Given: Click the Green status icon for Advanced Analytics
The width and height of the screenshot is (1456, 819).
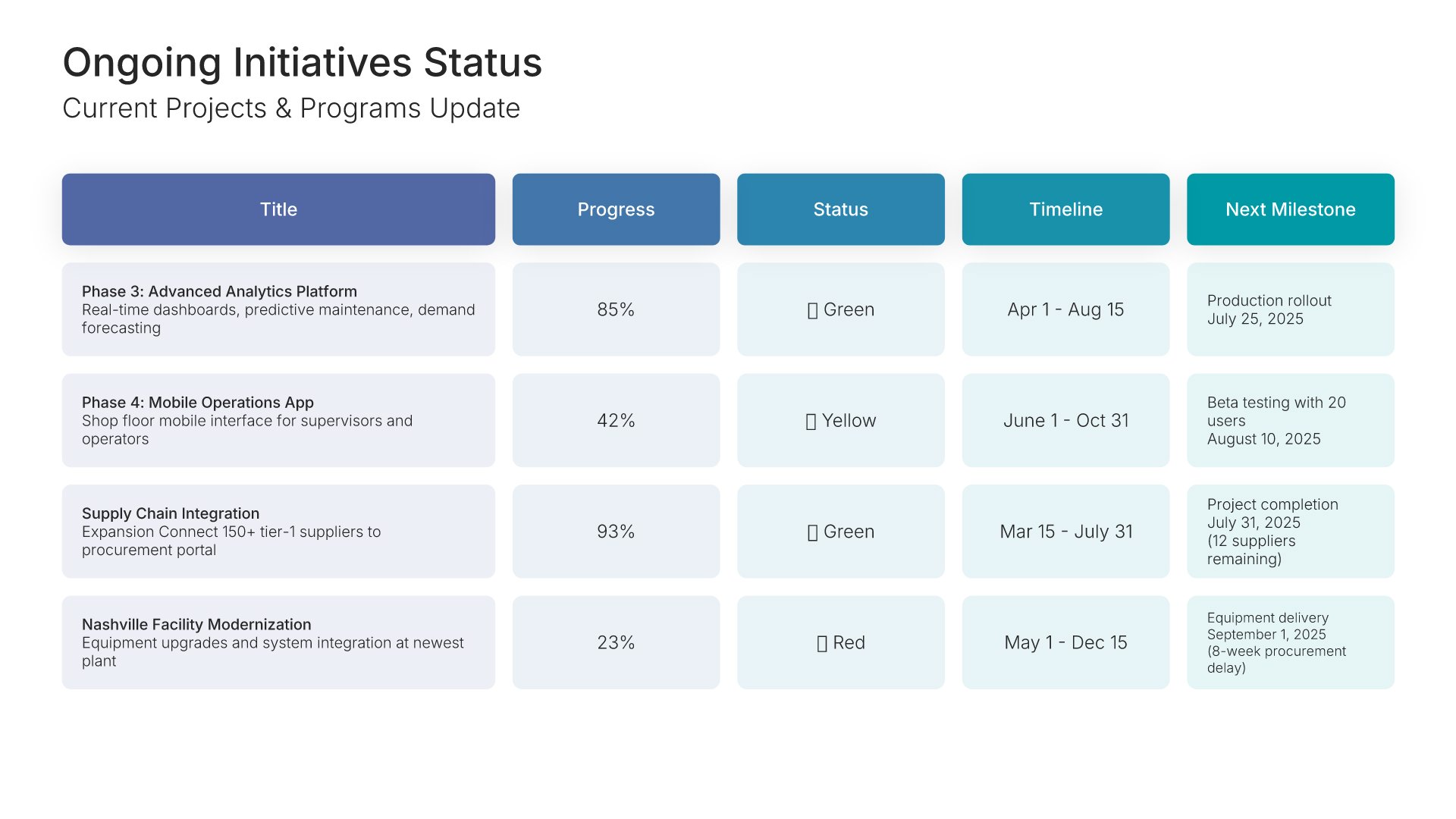Looking at the screenshot, I should point(812,311).
